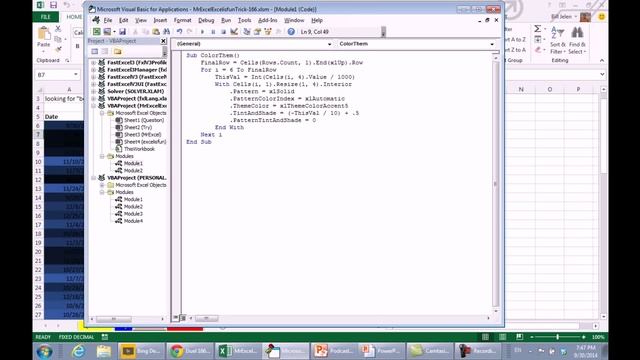Click the Paste clipboard icon in the VBA toolbar
The width and height of the screenshot is (640, 360).
tap(156, 31)
